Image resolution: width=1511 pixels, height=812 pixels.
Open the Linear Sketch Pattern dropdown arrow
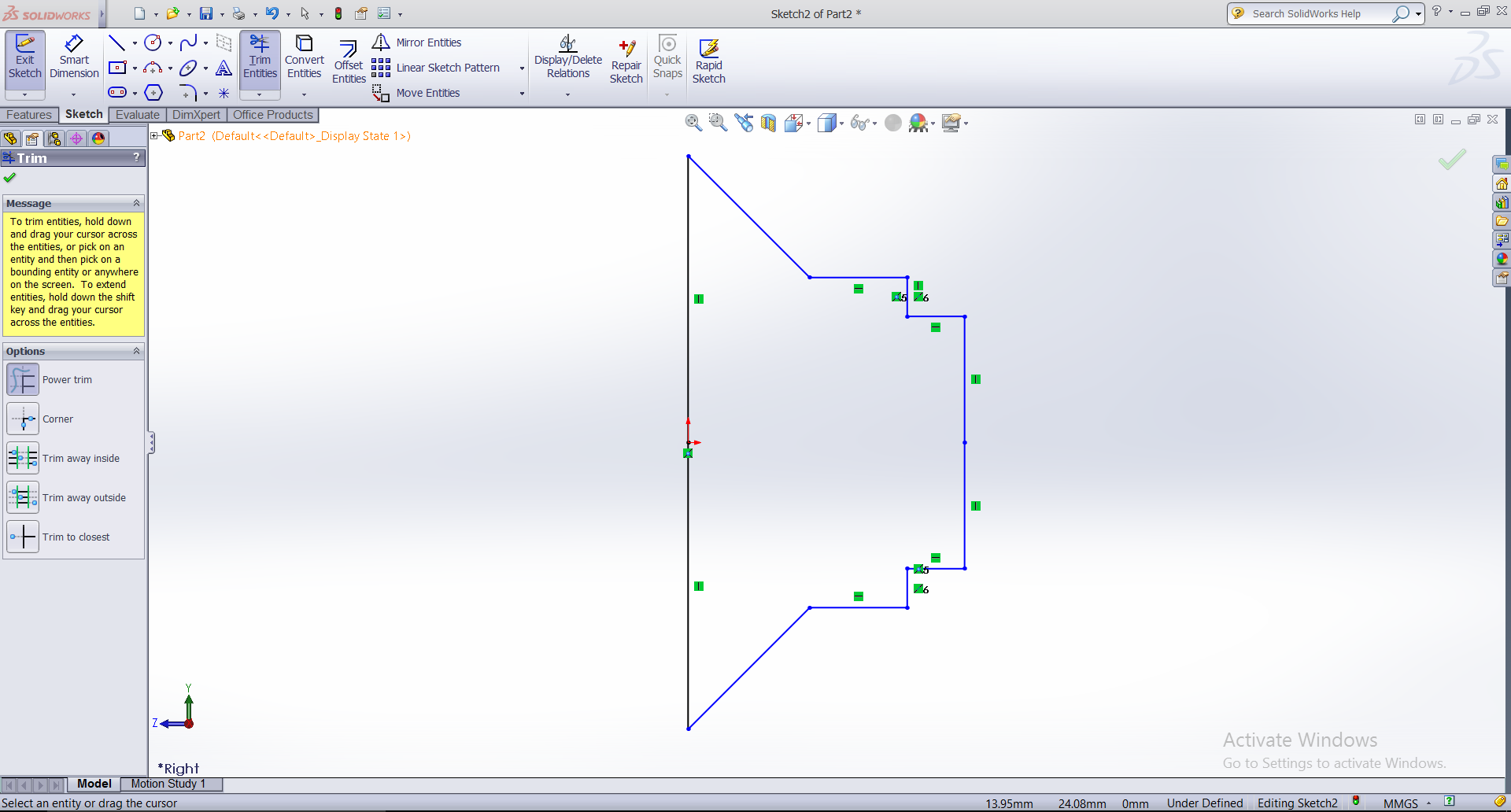coord(522,68)
